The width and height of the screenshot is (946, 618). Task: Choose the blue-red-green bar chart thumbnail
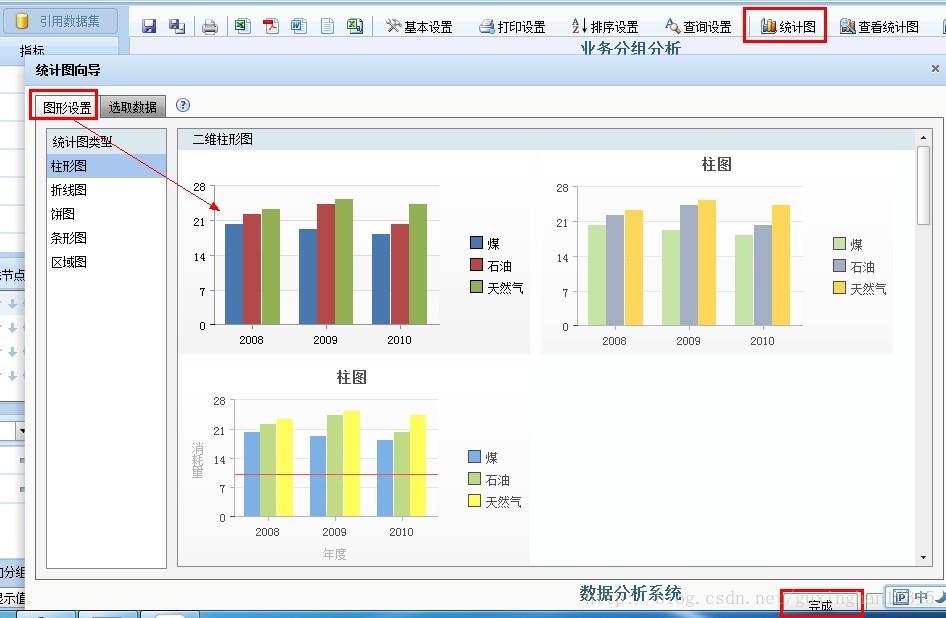[355, 253]
